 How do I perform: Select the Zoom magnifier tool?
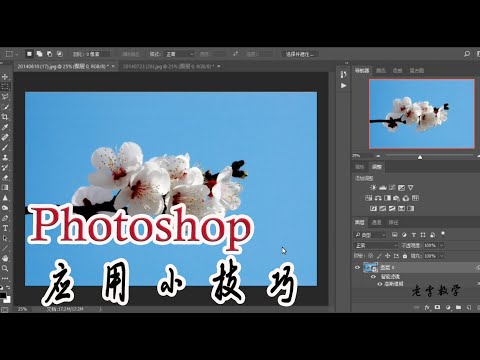5,268
